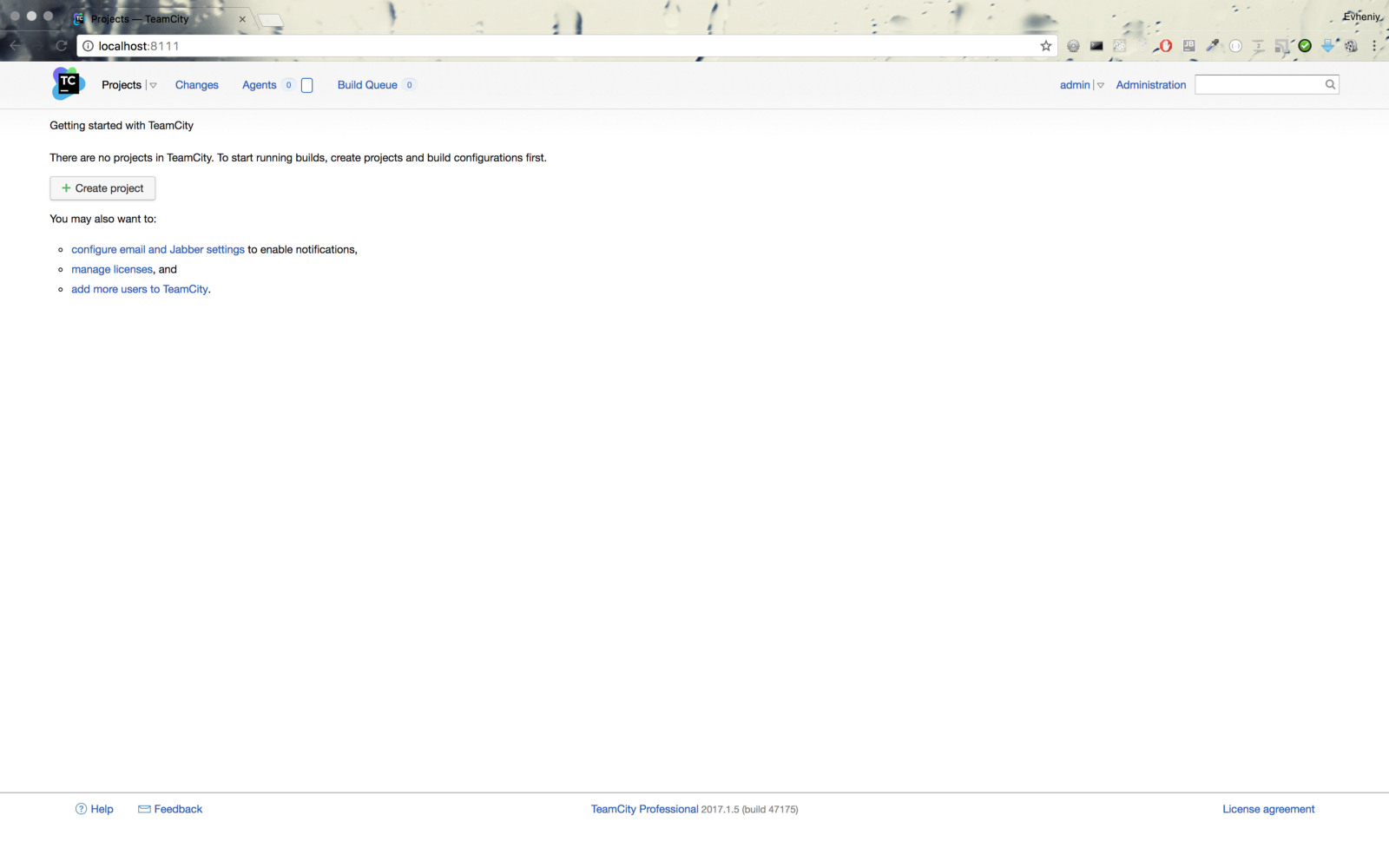The image size is (1389, 868).
Task: Expand the admin user dropdown arrow
Action: point(1101,85)
